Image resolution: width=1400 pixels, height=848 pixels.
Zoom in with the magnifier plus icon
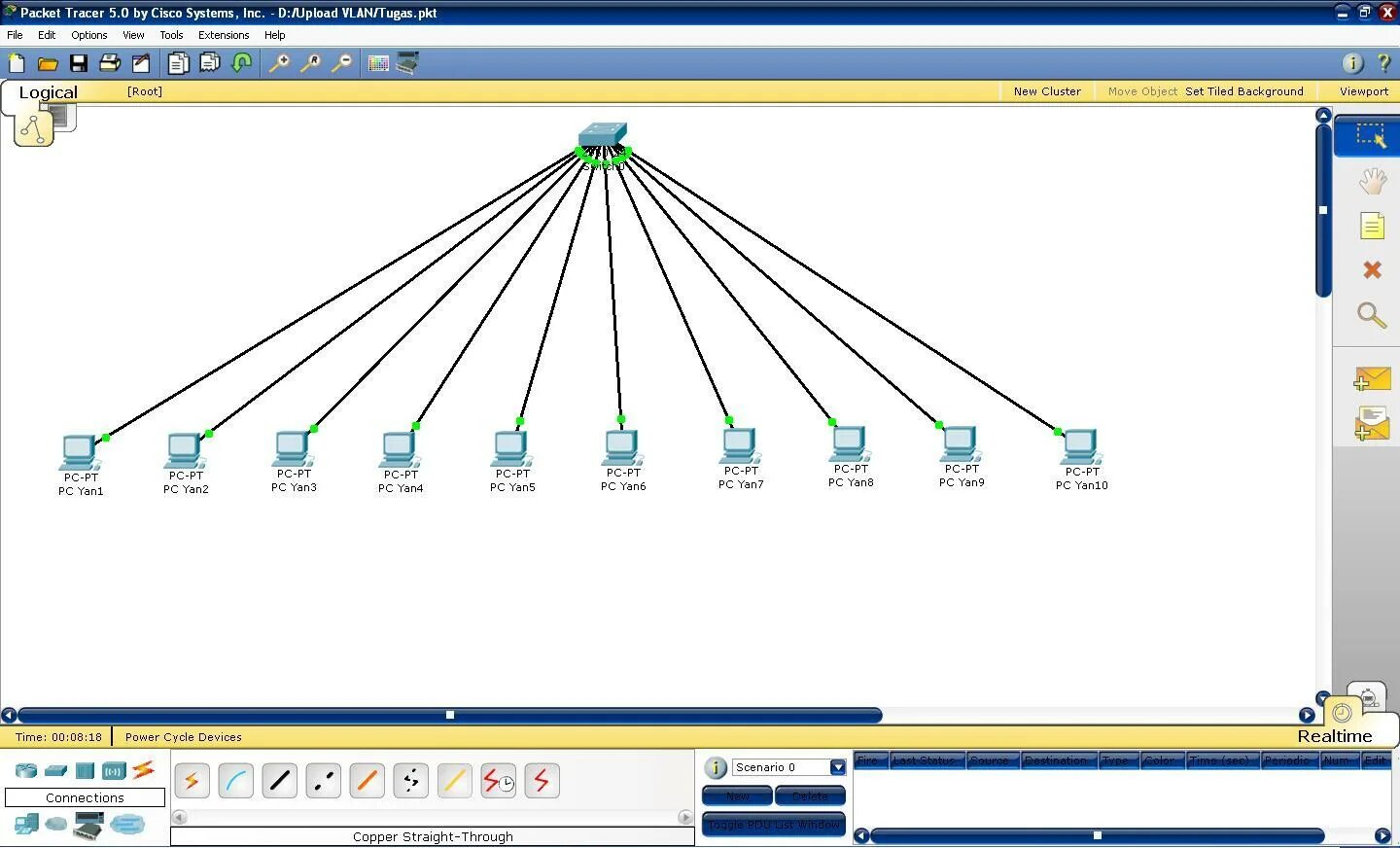tap(279, 63)
